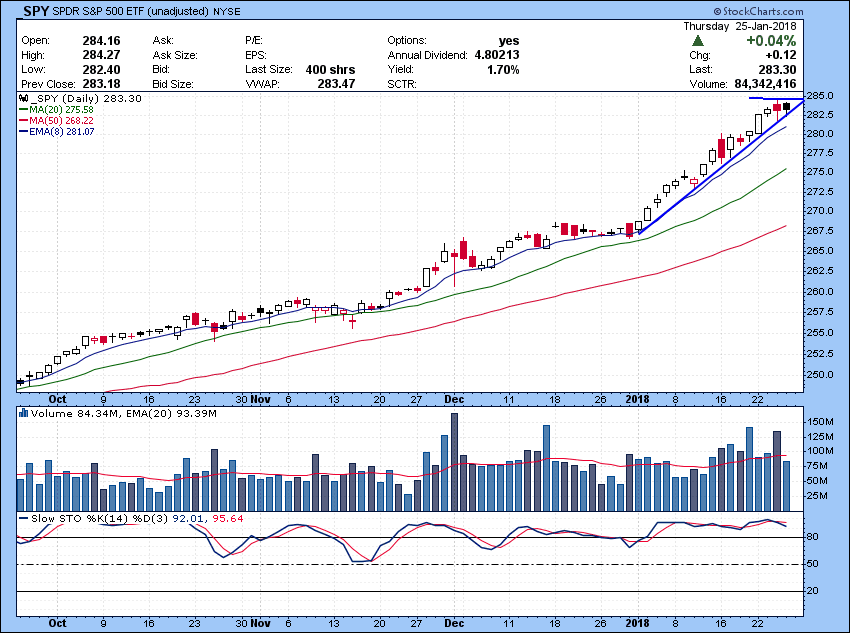This screenshot has width=850, height=633.
Task: Click the Slow STO legend line marker
Action: 23,517
